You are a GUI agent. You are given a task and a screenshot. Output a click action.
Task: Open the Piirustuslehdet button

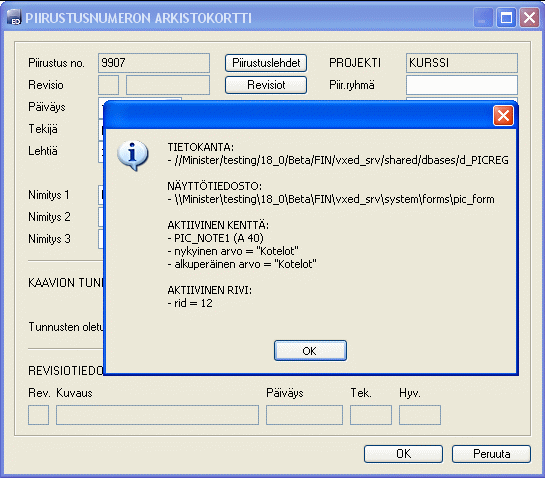click(x=266, y=63)
